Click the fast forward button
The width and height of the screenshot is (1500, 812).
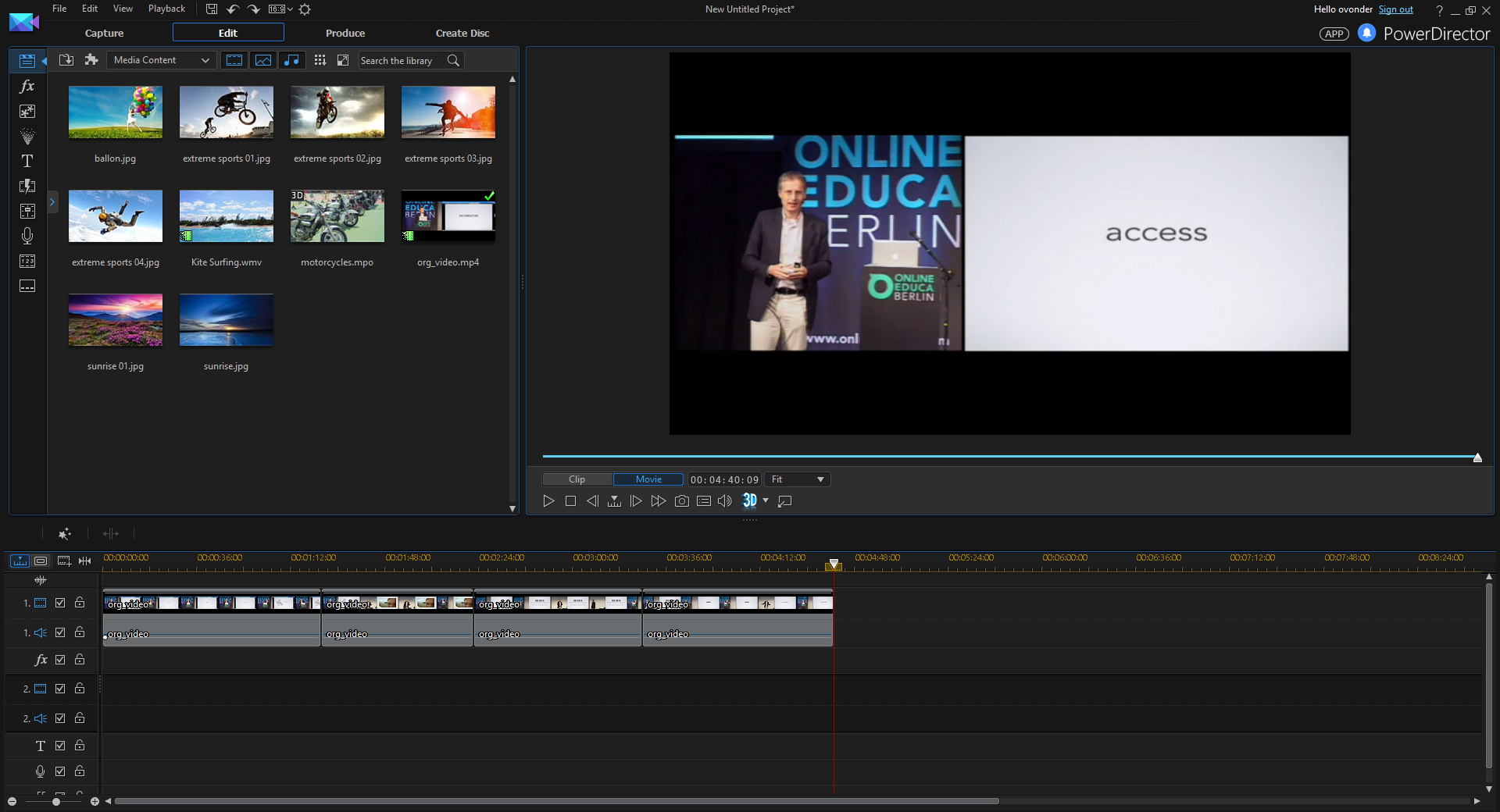pyautogui.click(x=659, y=501)
